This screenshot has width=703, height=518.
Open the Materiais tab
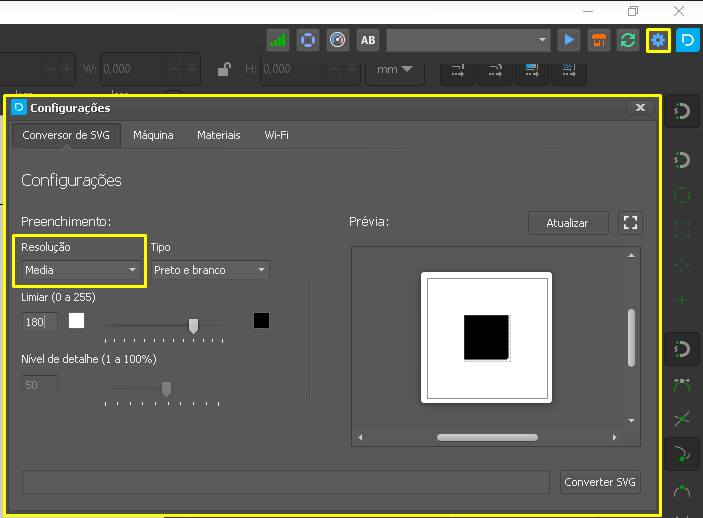click(219, 135)
